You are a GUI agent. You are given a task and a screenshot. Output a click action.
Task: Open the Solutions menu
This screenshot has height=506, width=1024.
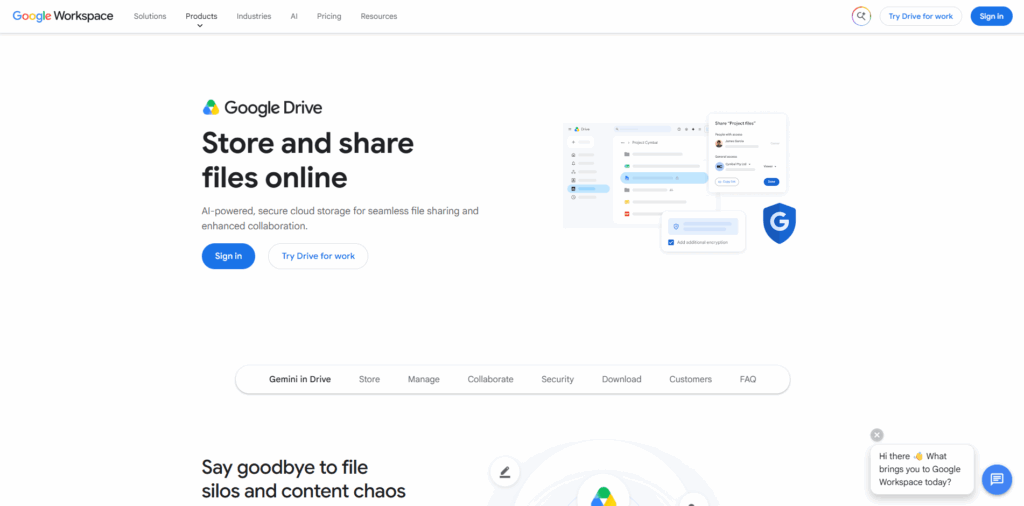pos(150,16)
